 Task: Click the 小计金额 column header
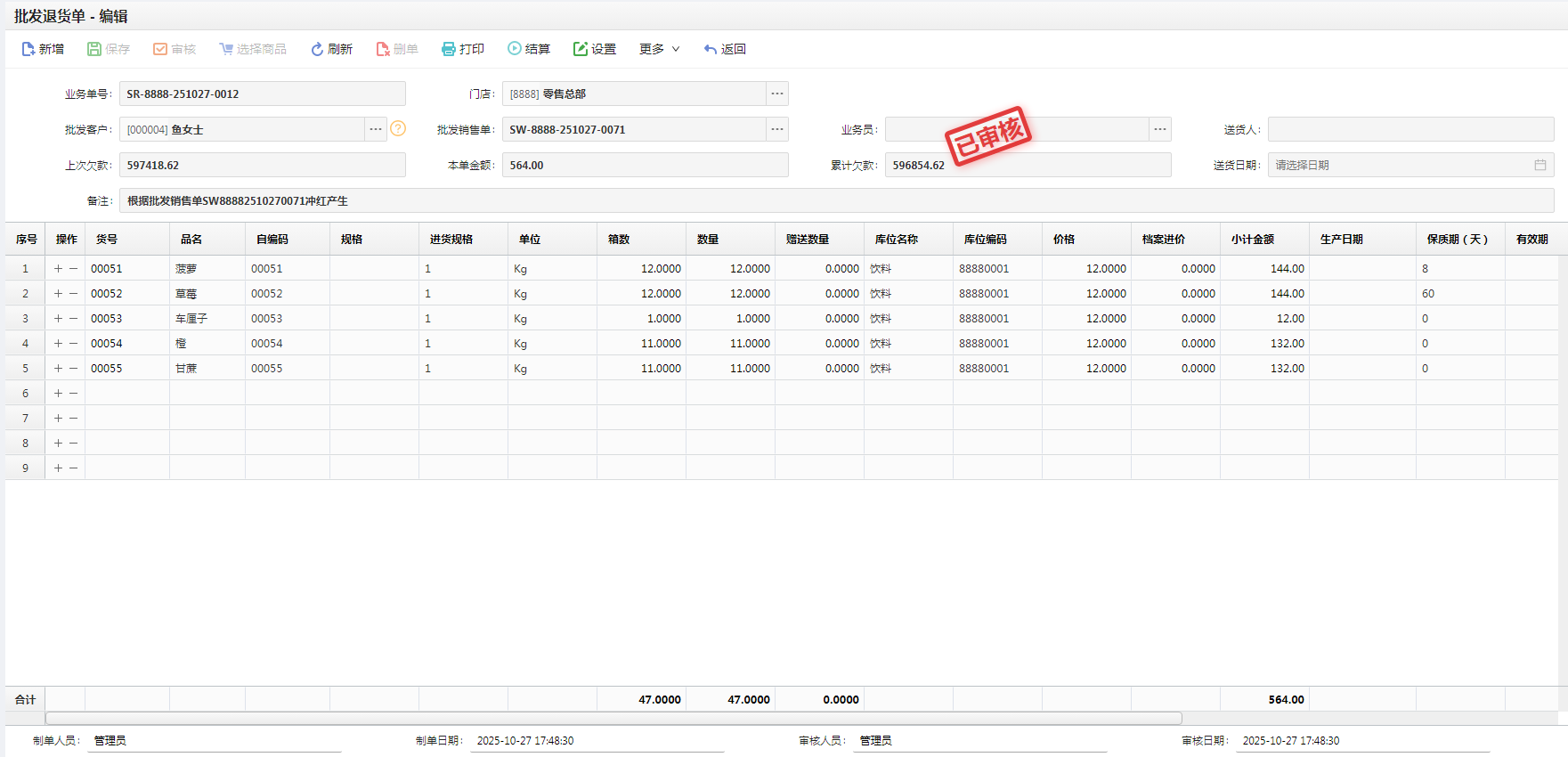[1253, 239]
